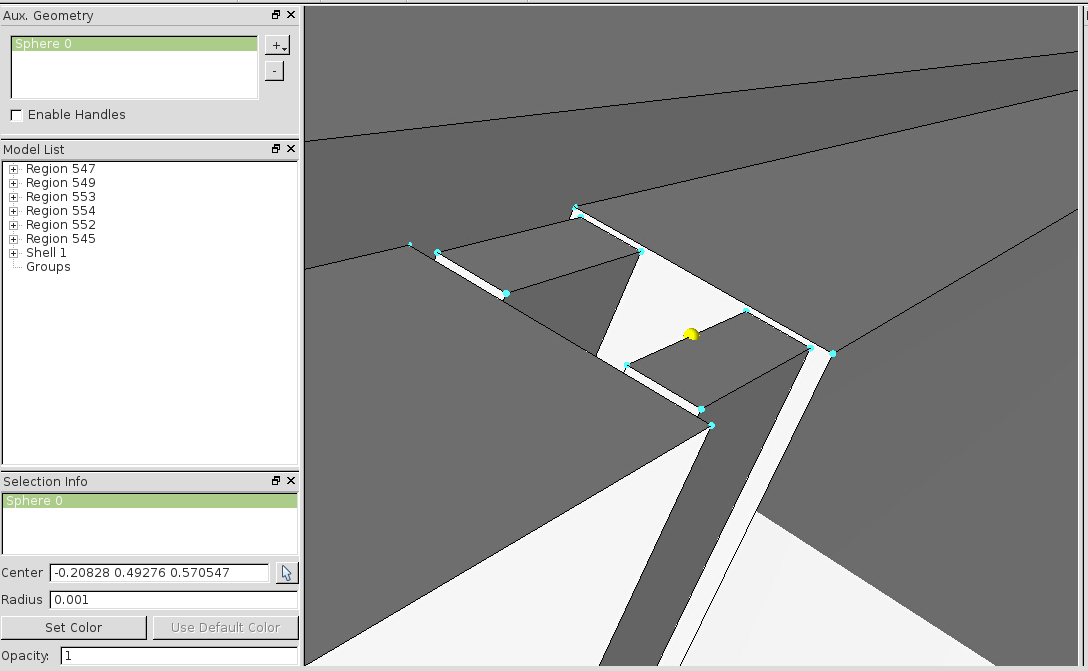
Task: Click Use Default Color button
Action: click(226, 627)
